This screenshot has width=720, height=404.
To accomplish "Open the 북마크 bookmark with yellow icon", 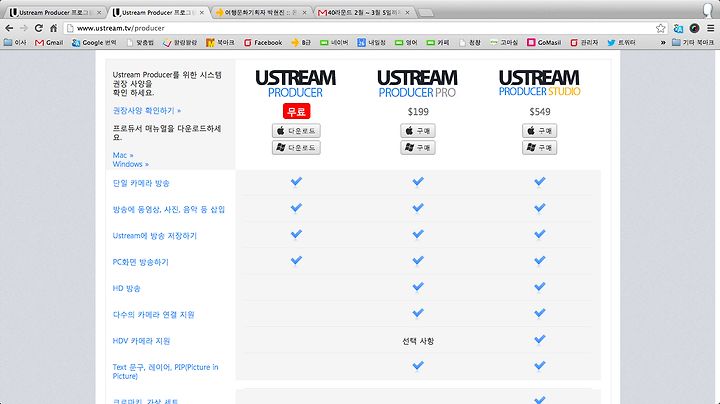I will click(x=220, y=42).
